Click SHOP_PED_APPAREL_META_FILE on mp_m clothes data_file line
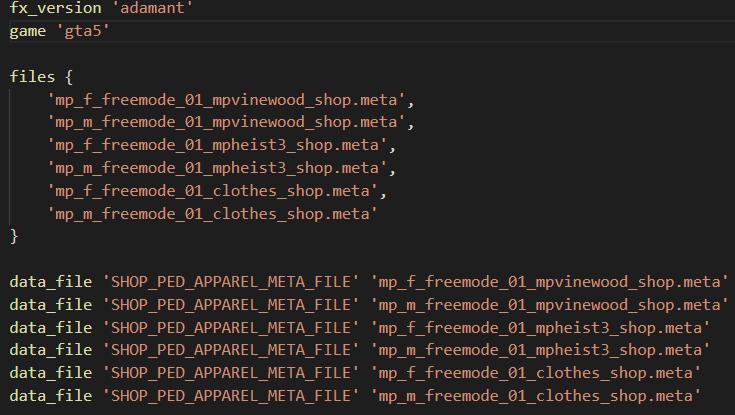Screen dimensions: 735x415 pos(231,396)
